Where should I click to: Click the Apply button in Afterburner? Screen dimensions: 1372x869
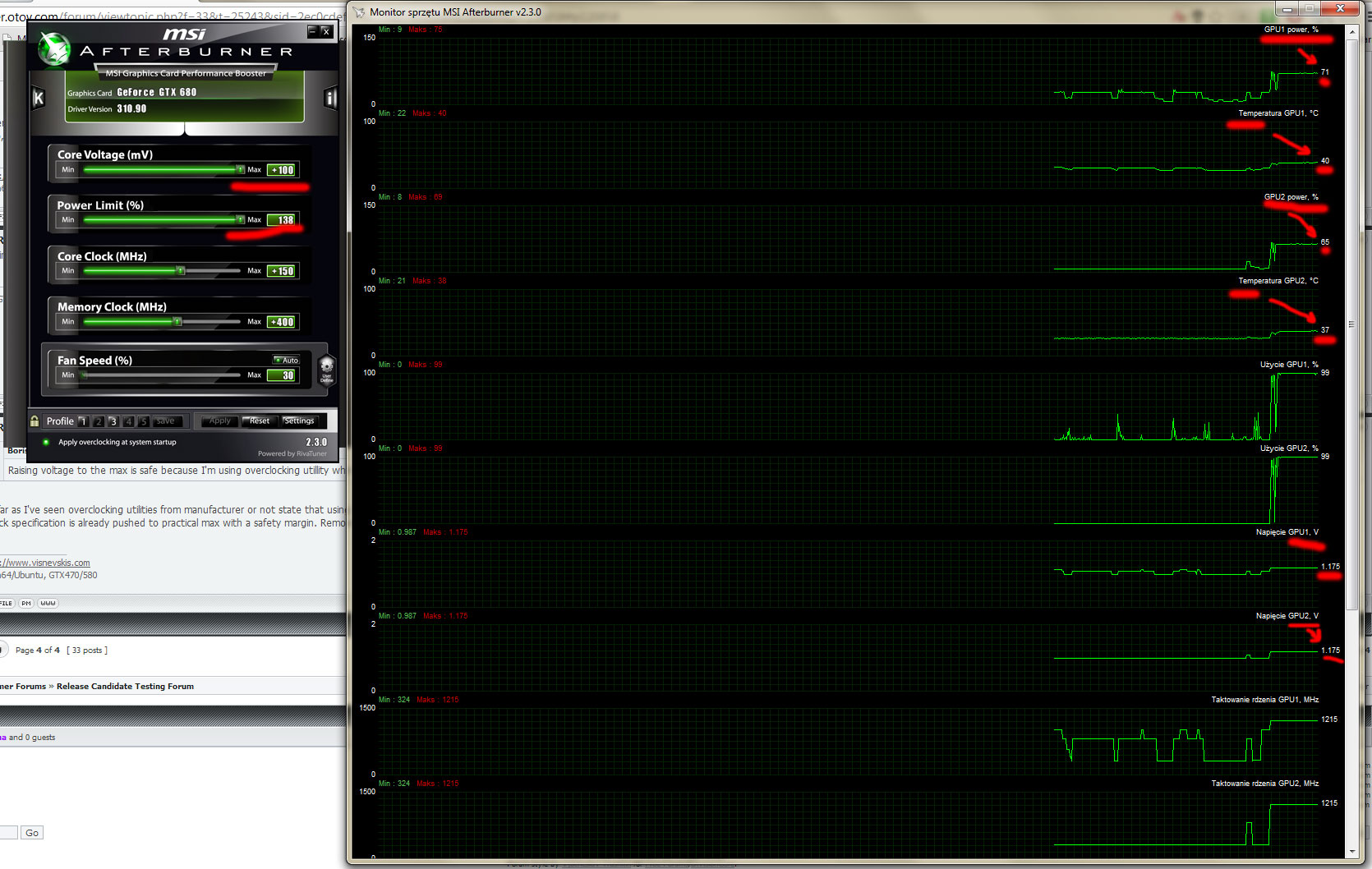(220, 421)
